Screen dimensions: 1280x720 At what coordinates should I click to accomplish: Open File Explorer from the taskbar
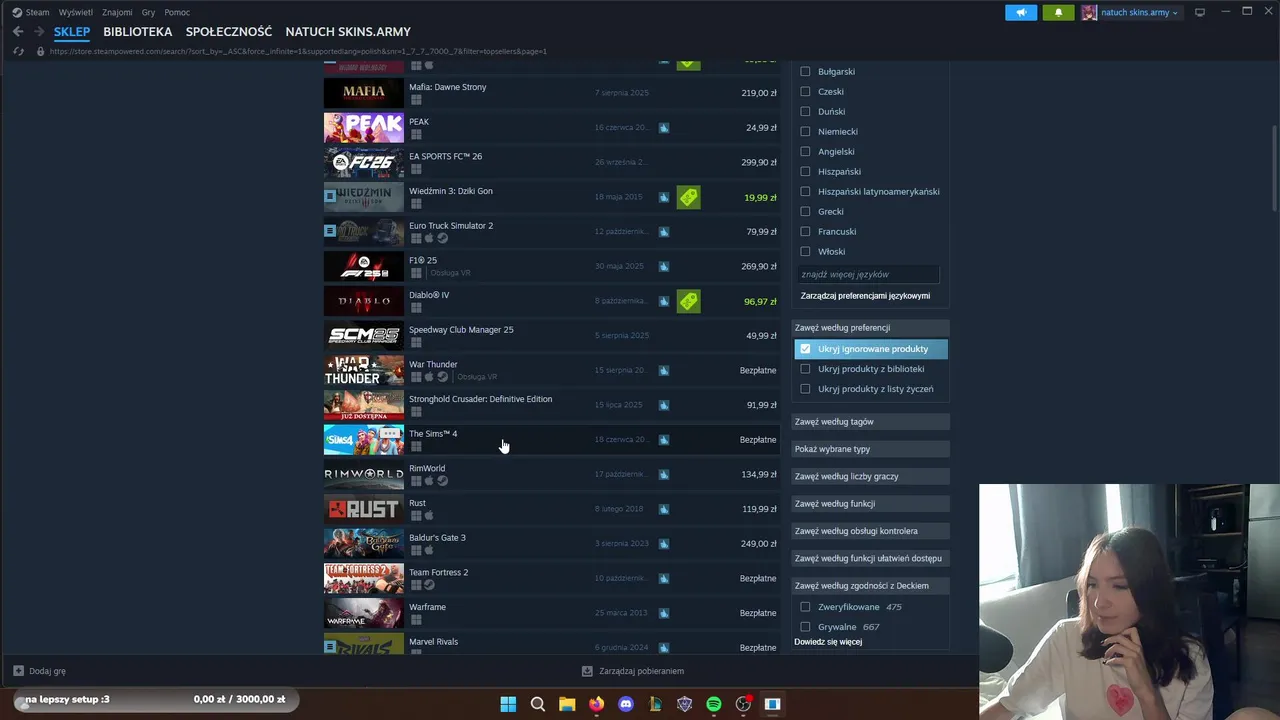coord(567,704)
